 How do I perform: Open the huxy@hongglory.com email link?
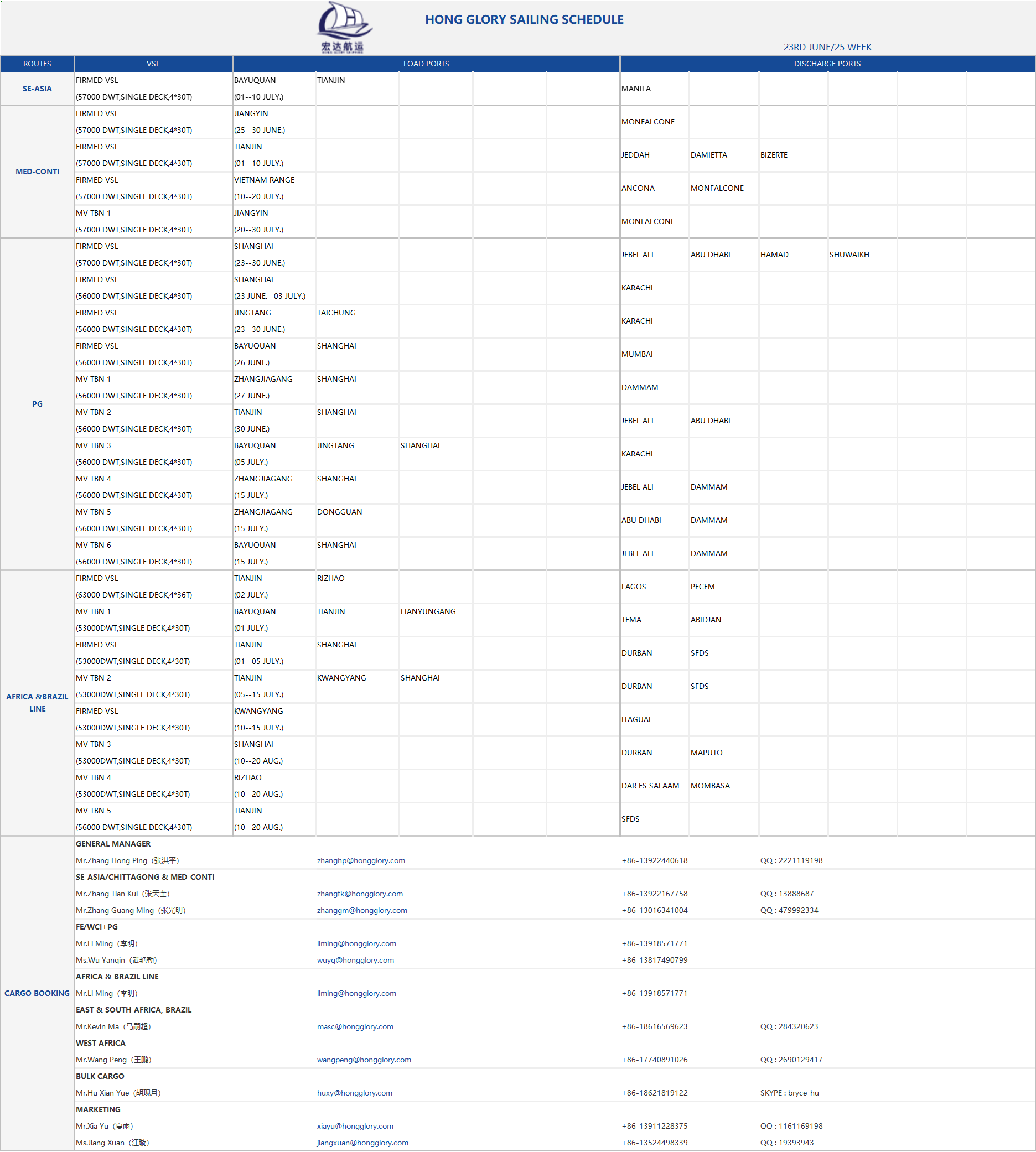355,1093
